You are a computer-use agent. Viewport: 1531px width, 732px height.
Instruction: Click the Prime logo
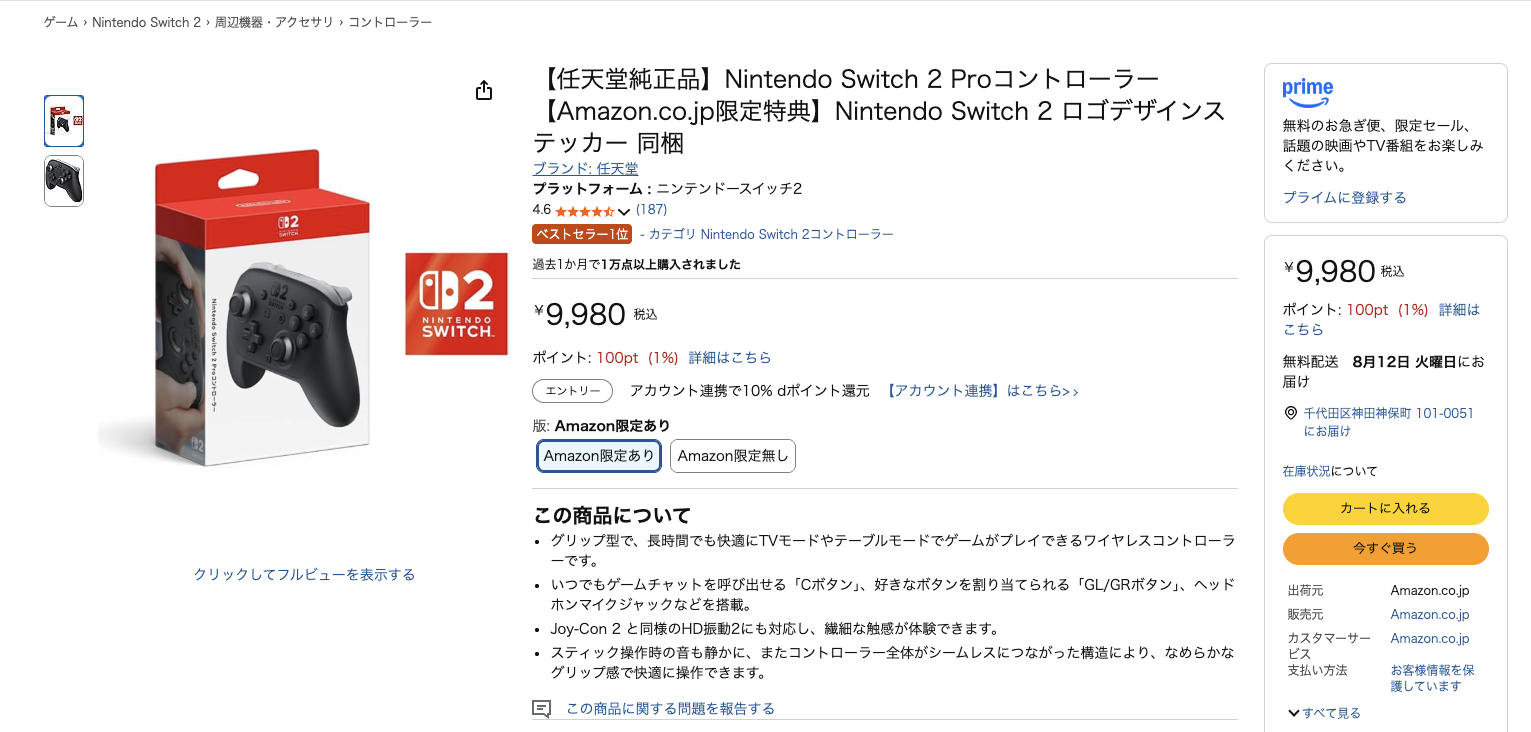[x=1307, y=93]
